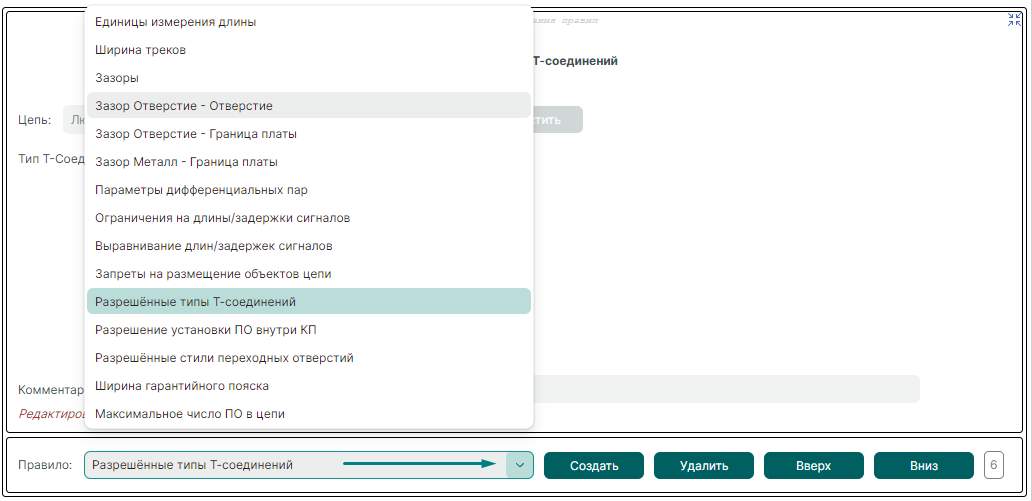
Task: Click the comment input field
Action: pos(725,389)
